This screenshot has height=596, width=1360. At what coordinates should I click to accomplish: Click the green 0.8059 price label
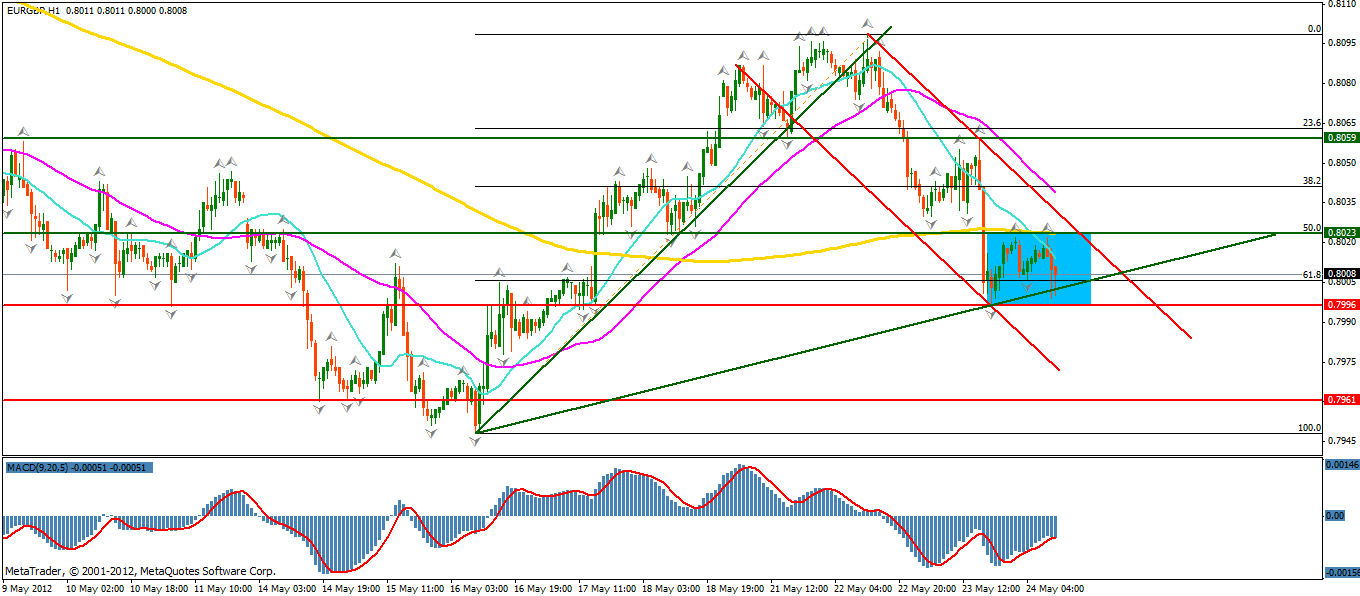1340,137
